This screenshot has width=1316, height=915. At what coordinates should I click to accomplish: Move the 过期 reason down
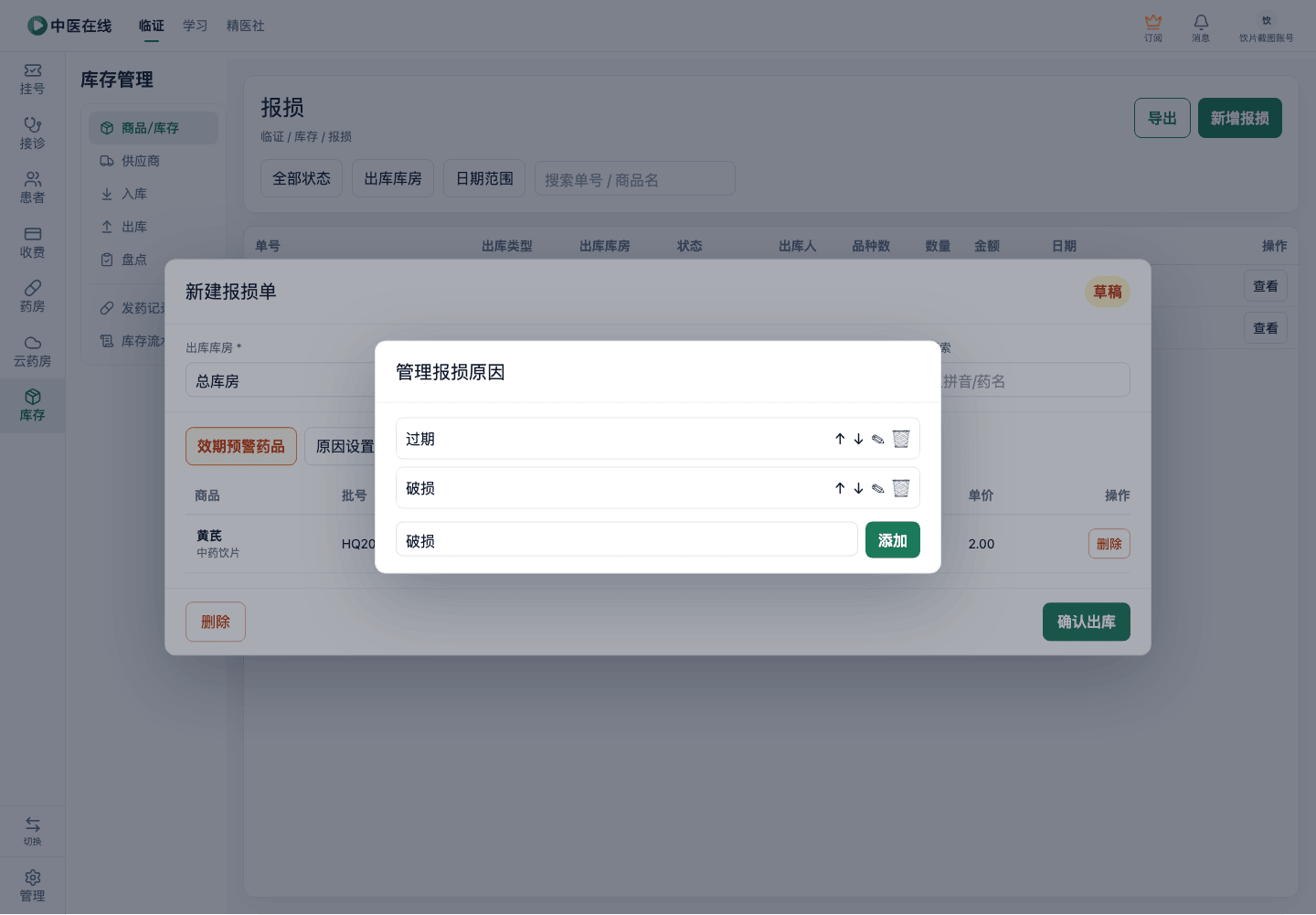(x=858, y=439)
